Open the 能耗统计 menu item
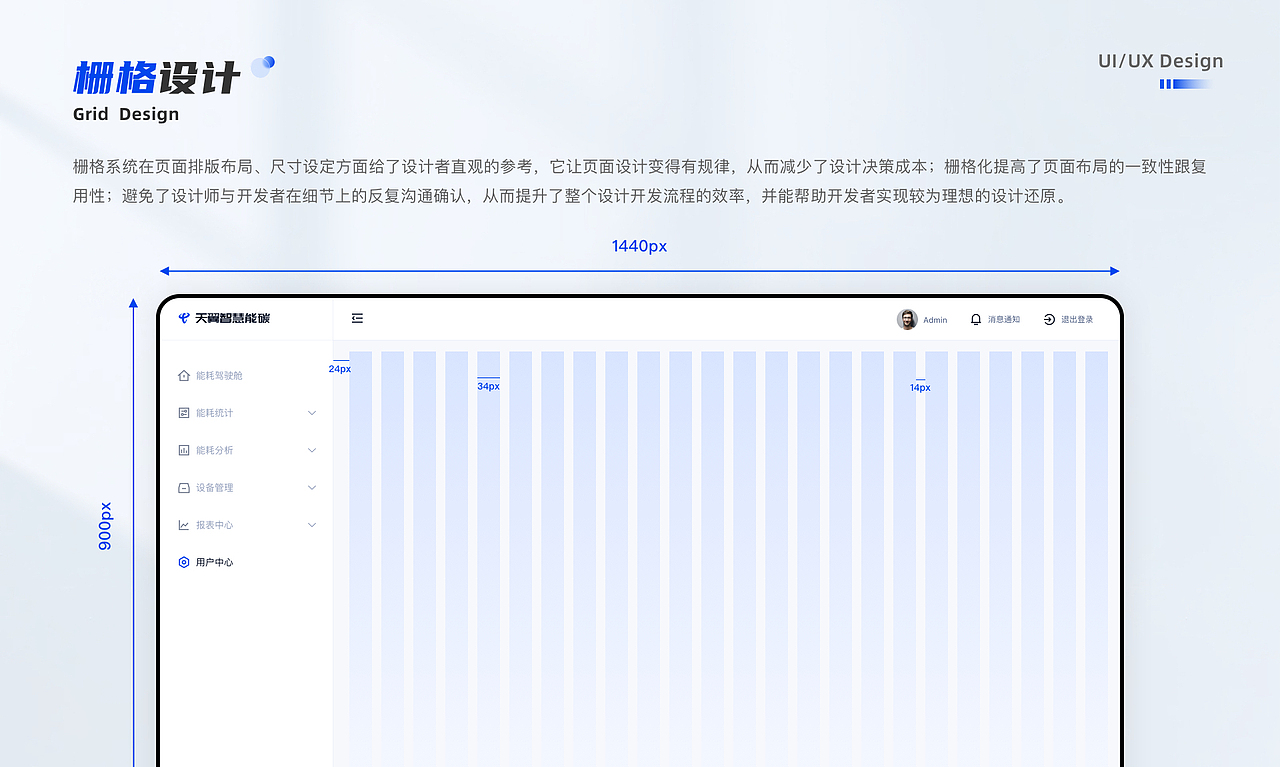Viewport: 1280px width, 767px height. click(x=214, y=413)
